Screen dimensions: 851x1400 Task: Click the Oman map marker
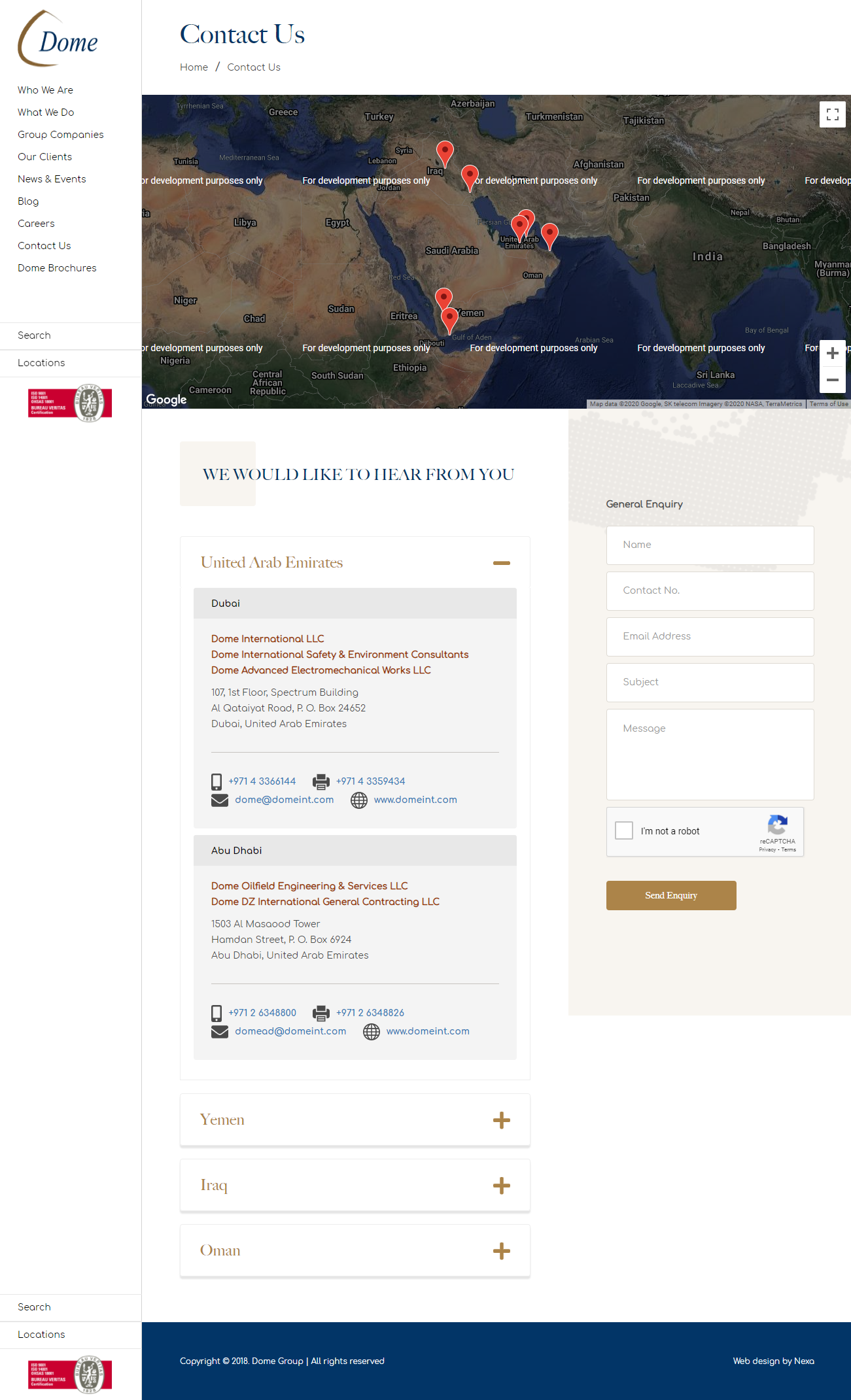[549, 236]
